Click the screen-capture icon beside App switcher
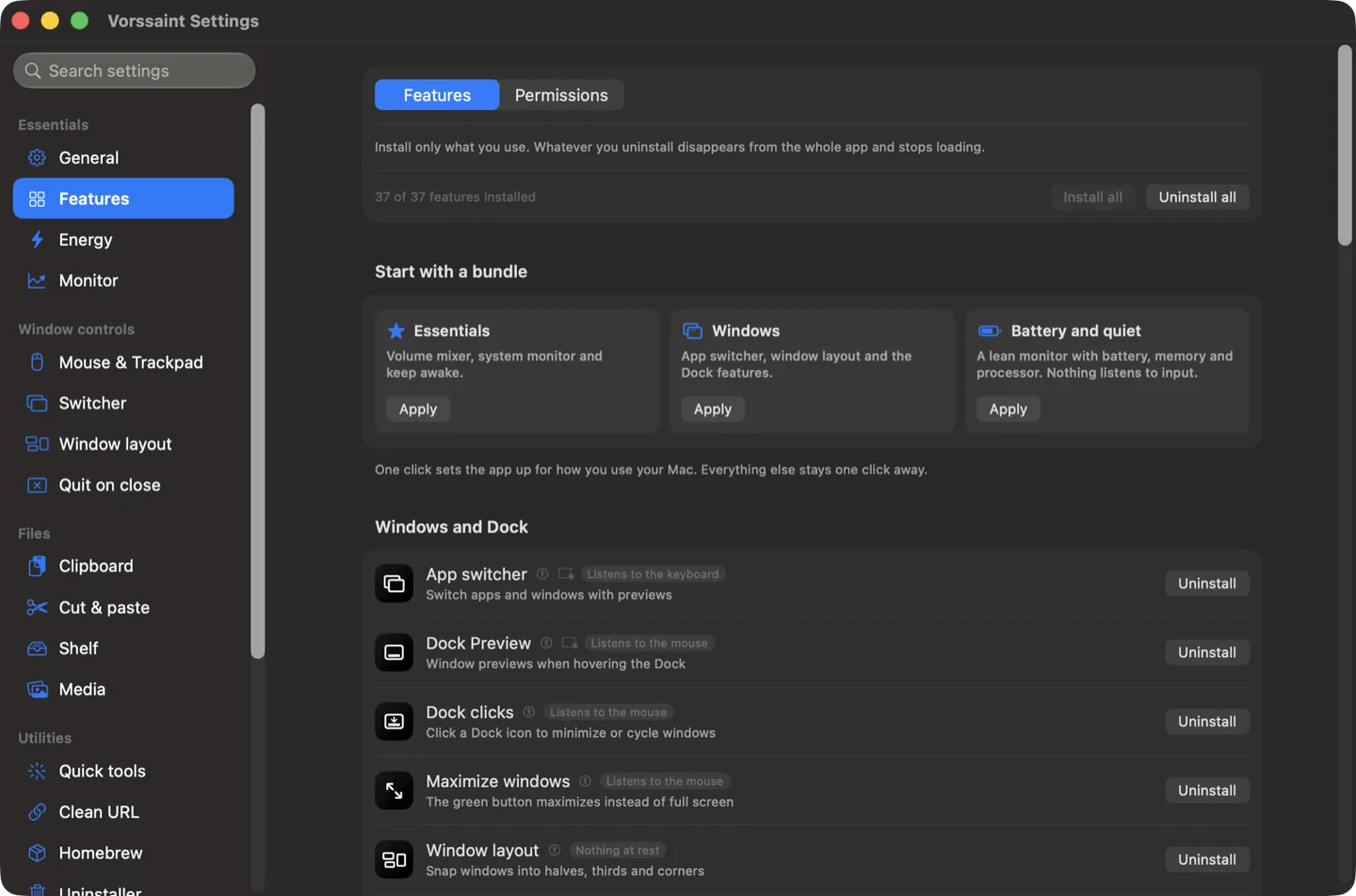Viewport: 1356px width, 896px height. pos(566,574)
